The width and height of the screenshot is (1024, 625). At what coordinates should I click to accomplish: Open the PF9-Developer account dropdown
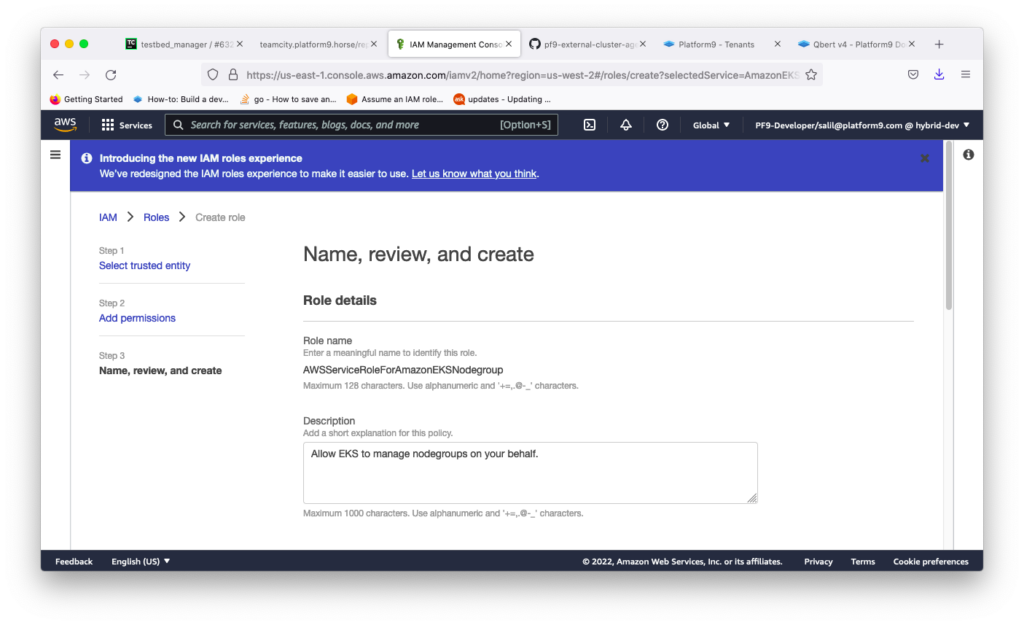tap(862, 125)
